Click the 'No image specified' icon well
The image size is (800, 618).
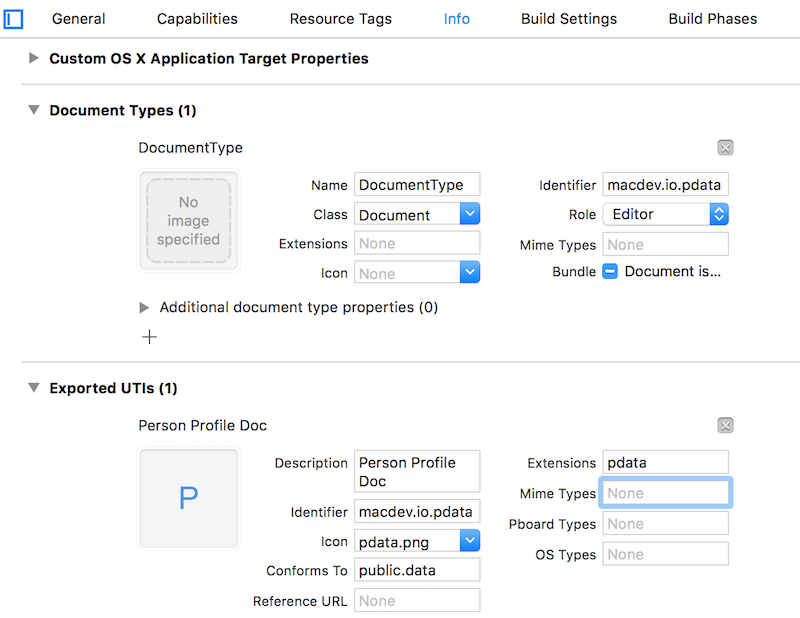[188, 221]
